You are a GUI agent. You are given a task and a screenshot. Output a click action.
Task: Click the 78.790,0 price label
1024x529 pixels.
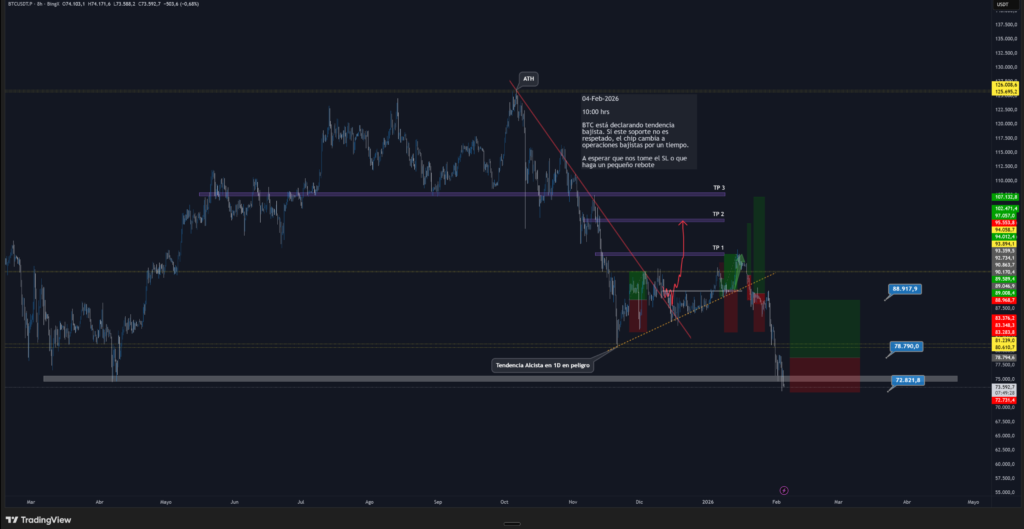[x=907, y=346]
